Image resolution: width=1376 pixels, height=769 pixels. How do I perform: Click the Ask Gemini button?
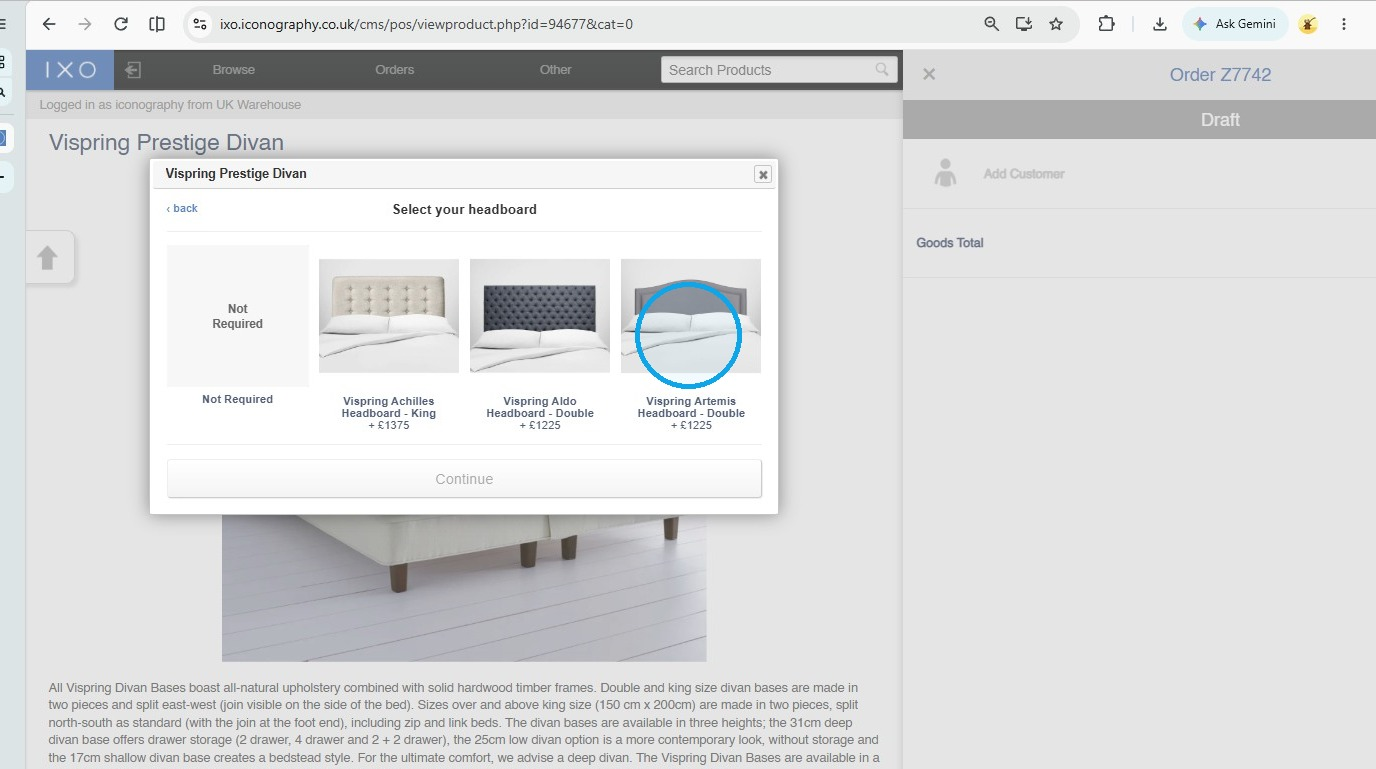tap(1235, 24)
